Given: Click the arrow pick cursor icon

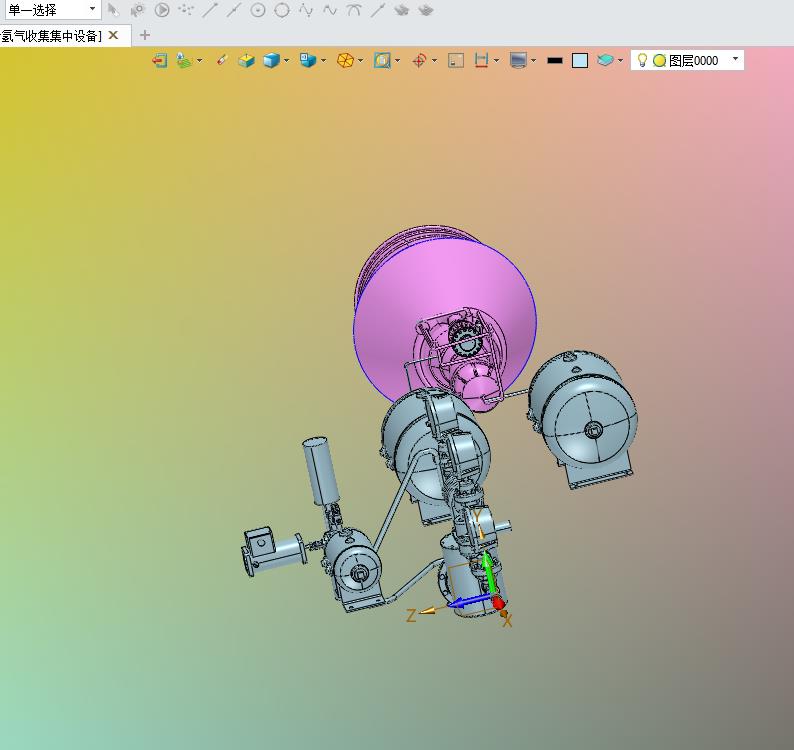Looking at the screenshot, I should 113,10.
